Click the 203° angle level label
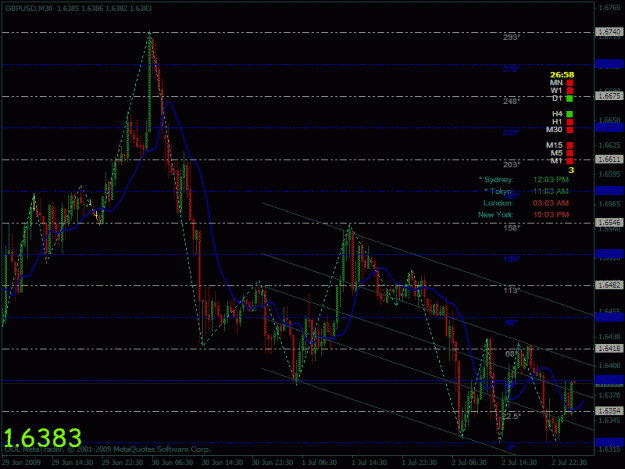 pos(511,165)
